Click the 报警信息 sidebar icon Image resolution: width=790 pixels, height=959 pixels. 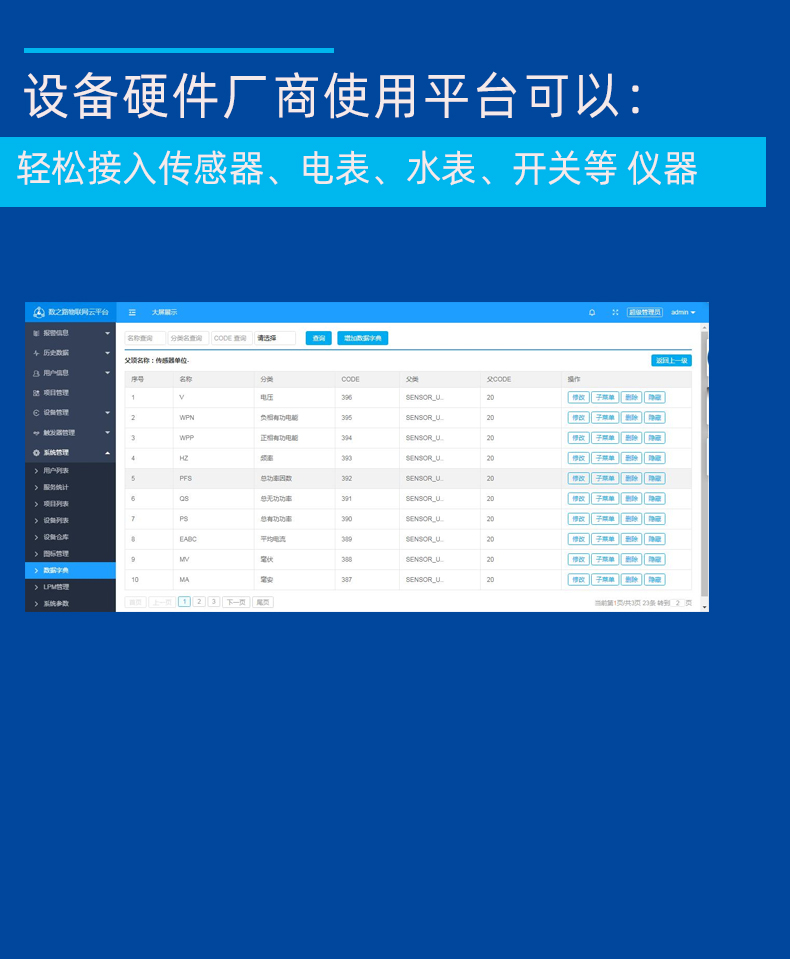tap(36, 333)
